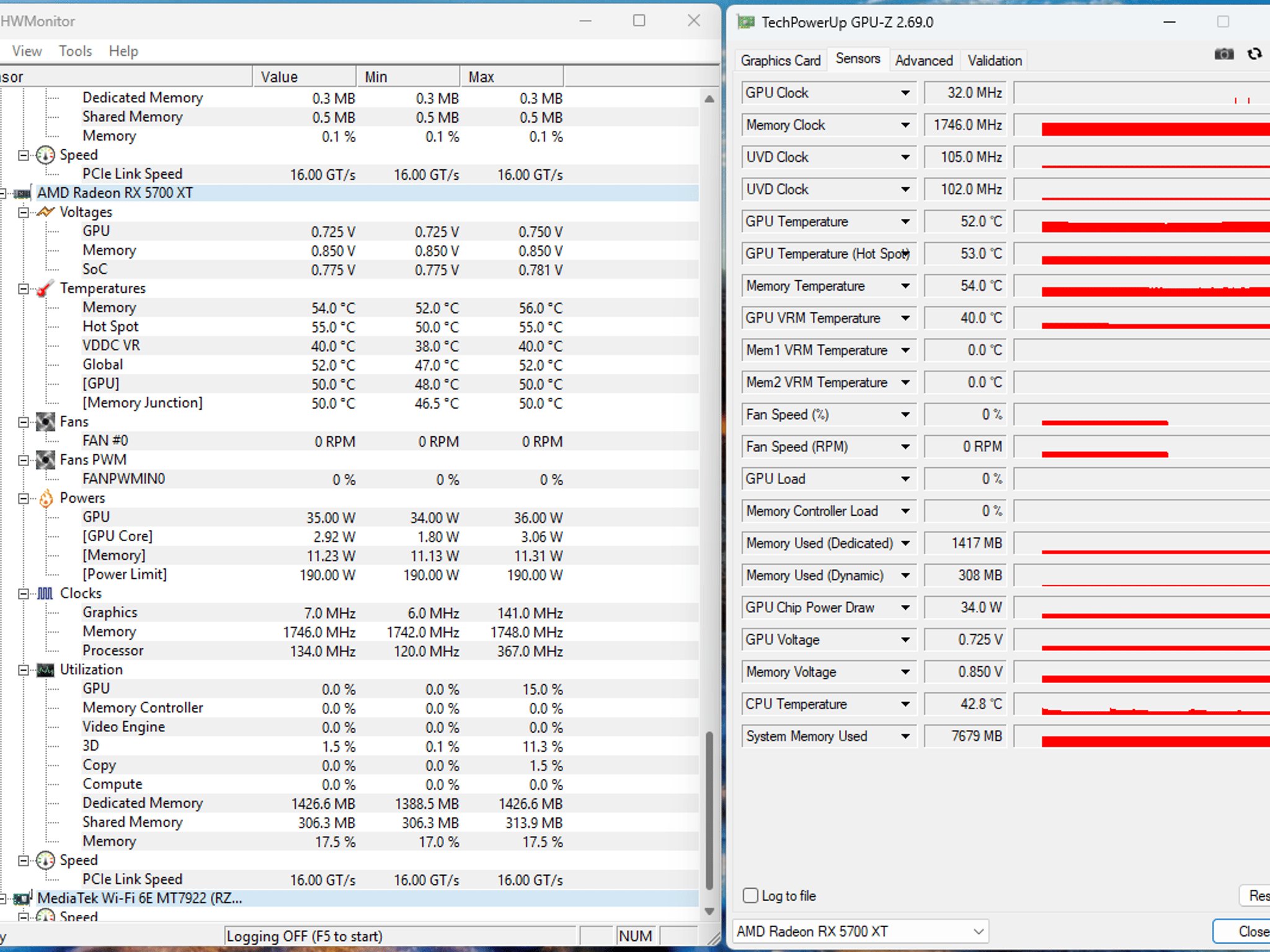Click the Powers flame icon

click(x=45, y=498)
